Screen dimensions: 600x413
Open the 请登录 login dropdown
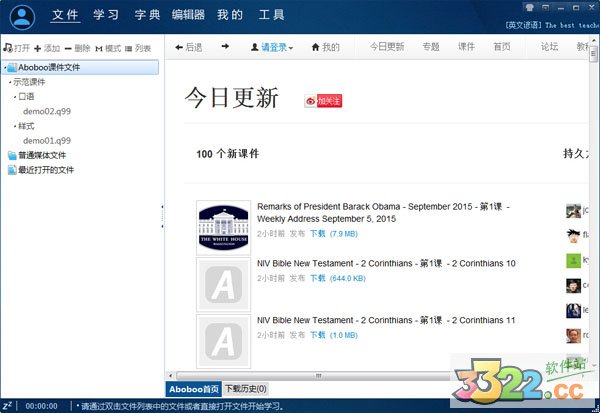tap(272, 47)
